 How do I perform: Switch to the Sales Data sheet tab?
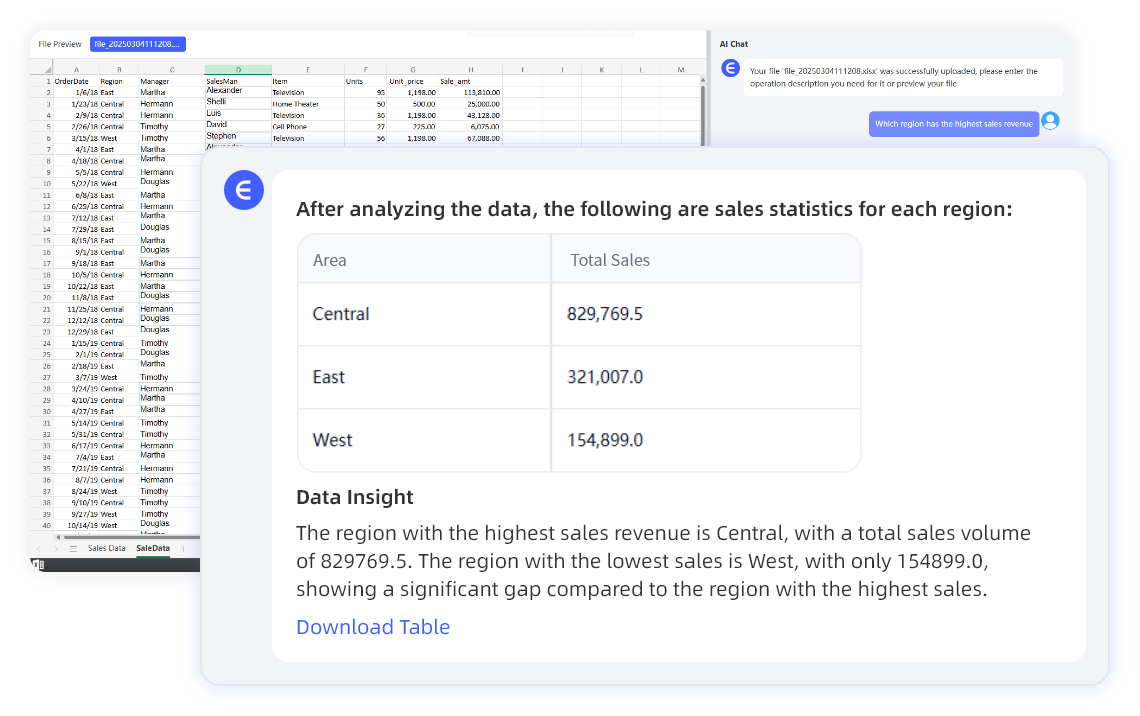pyautogui.click(x=106, y=549)
